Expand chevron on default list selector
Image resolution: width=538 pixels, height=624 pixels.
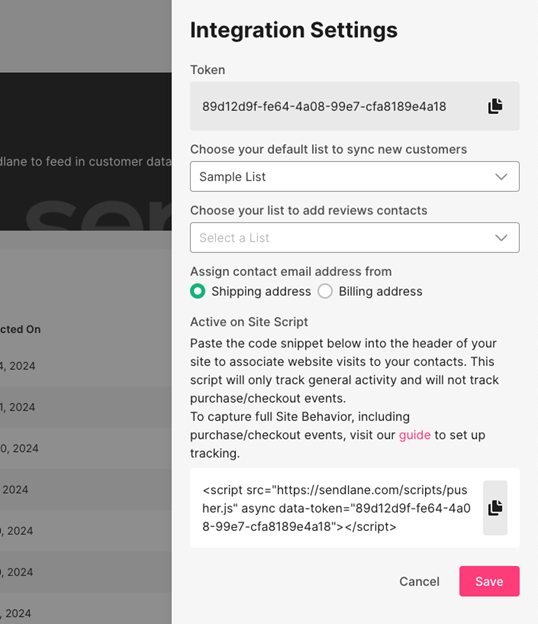(x=501, y=177)
